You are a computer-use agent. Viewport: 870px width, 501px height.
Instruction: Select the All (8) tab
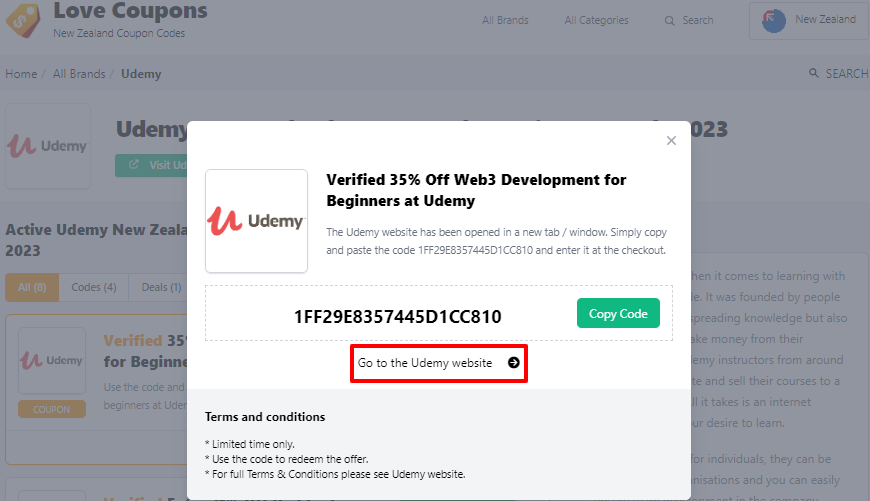point(32,287)
